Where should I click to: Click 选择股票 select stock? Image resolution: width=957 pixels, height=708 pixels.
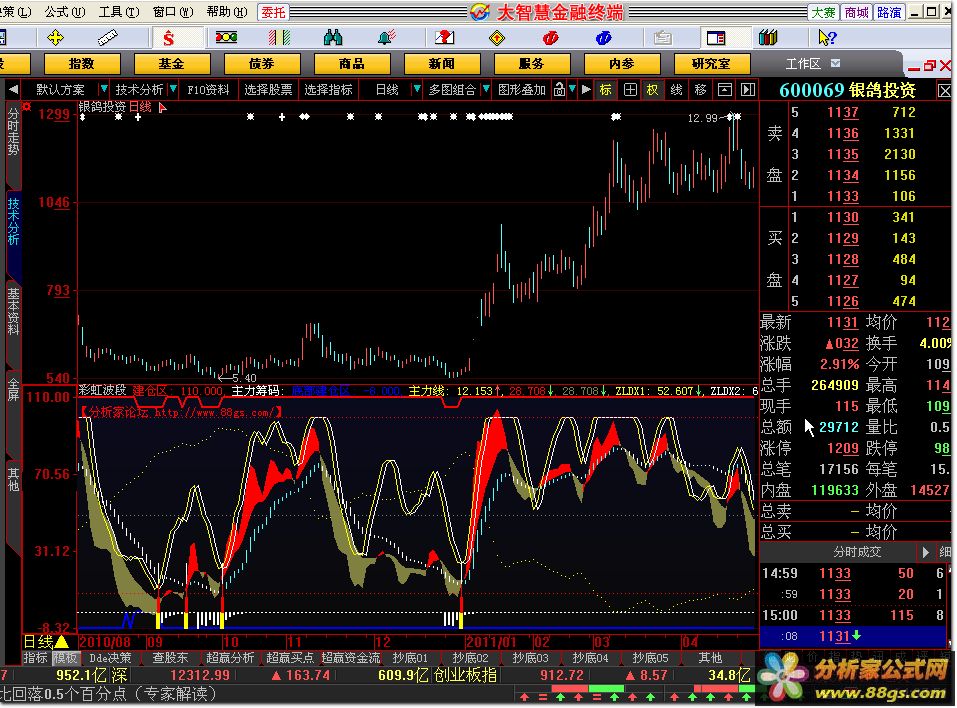268,90
